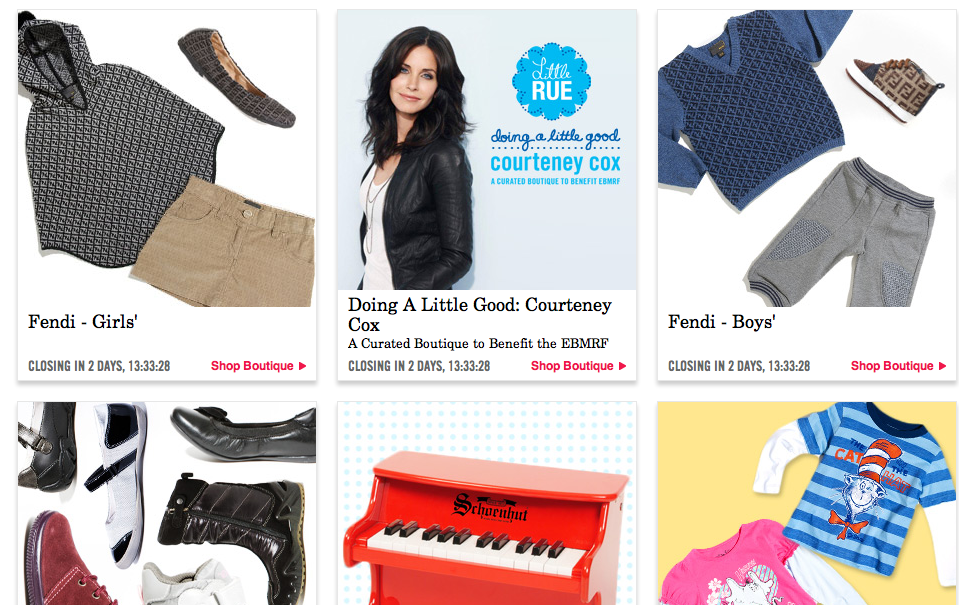Click the Fendi boys' logo sneaker
This screenshot has height=605, width=959.
tap(893, 89)
